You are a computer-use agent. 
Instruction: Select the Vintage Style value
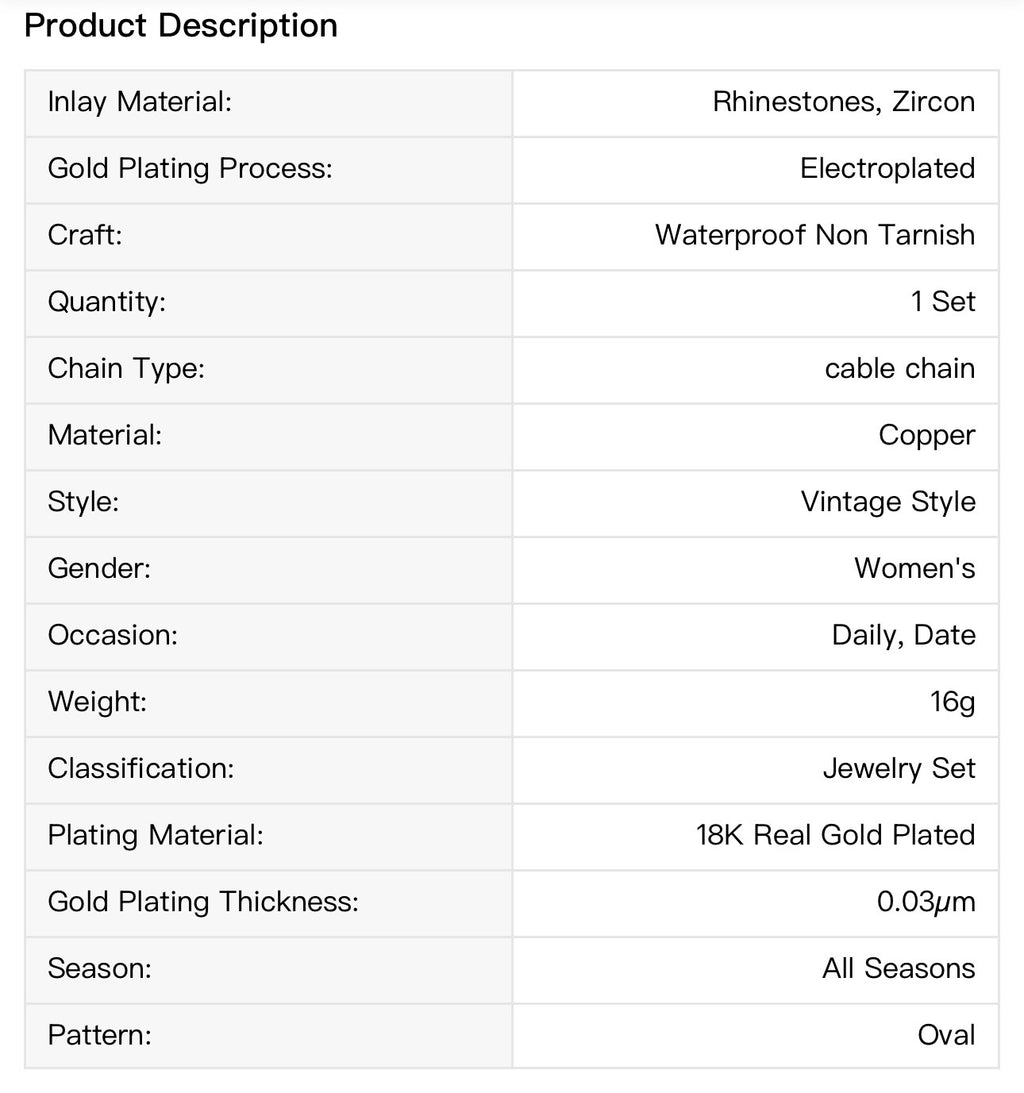pos(888,502)
